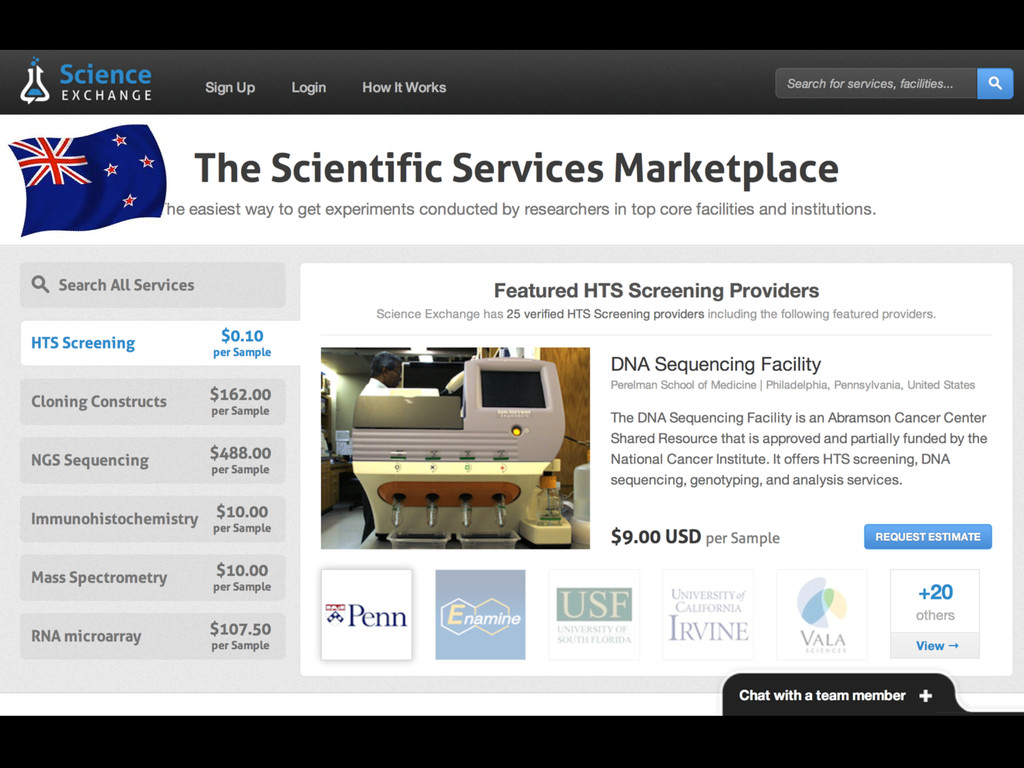Select the Mass Spectrometry service tab

tap(153, 578)
